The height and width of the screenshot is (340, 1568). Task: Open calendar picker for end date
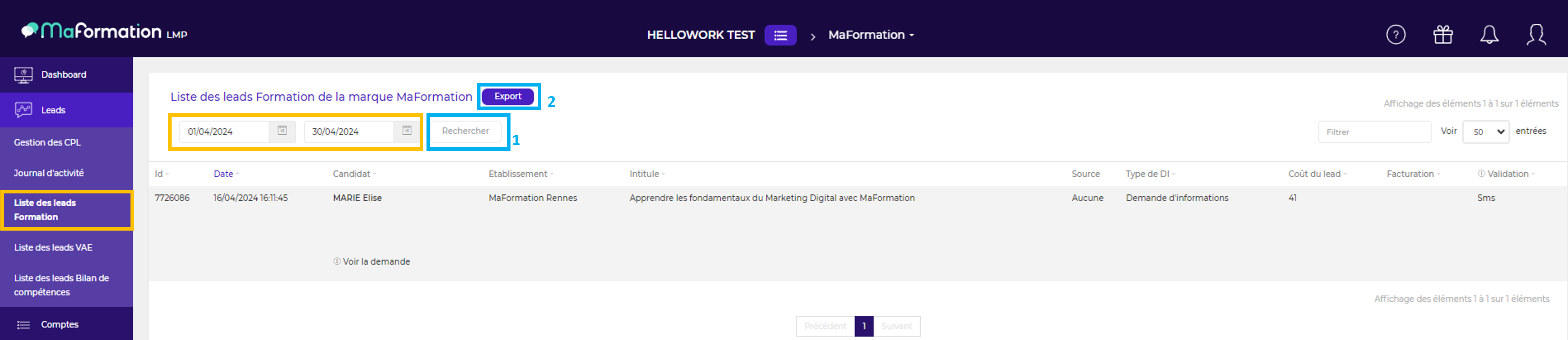point(406,131)
